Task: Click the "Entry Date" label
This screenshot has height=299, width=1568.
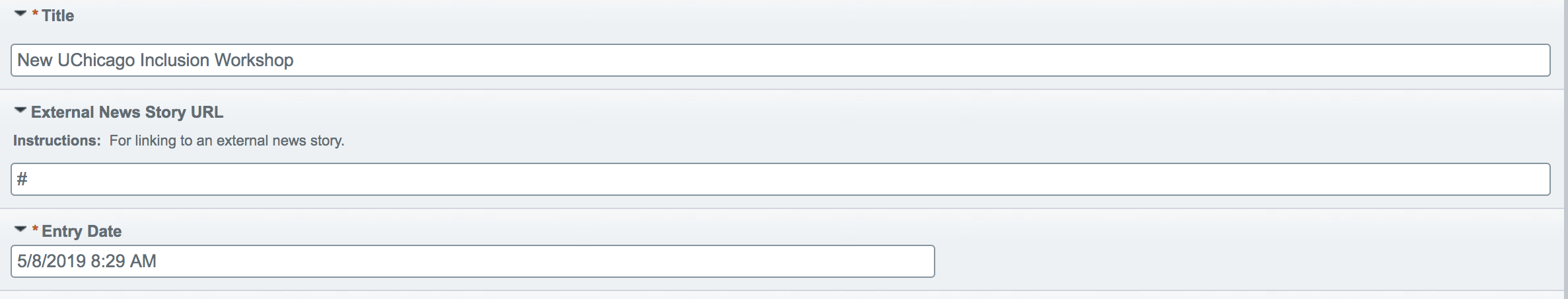Action: 81,232
